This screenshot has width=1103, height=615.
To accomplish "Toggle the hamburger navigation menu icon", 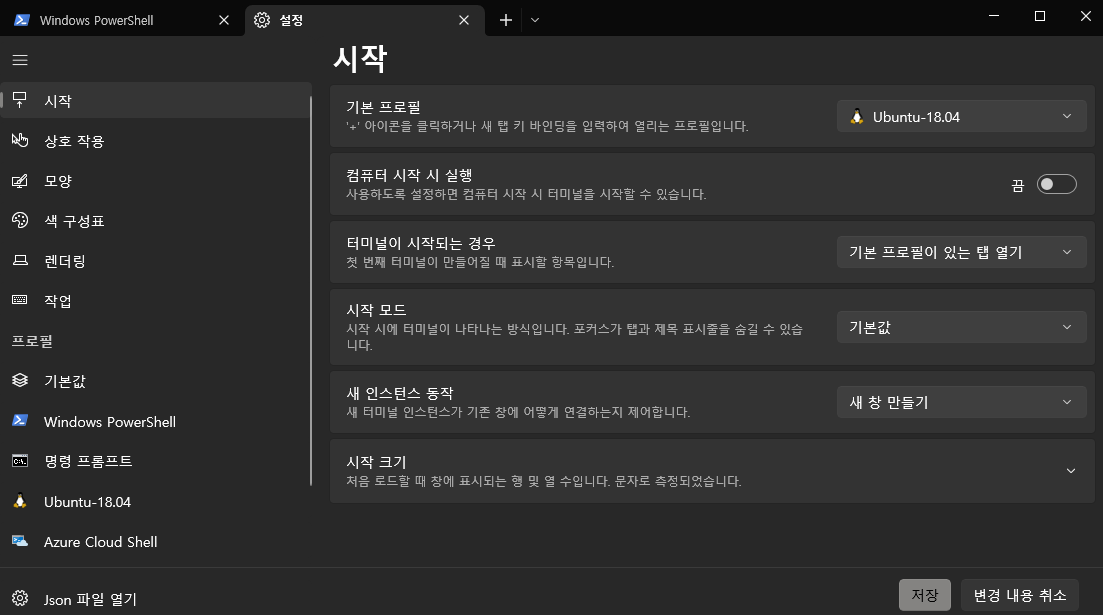I will click(x=20, y=61).
